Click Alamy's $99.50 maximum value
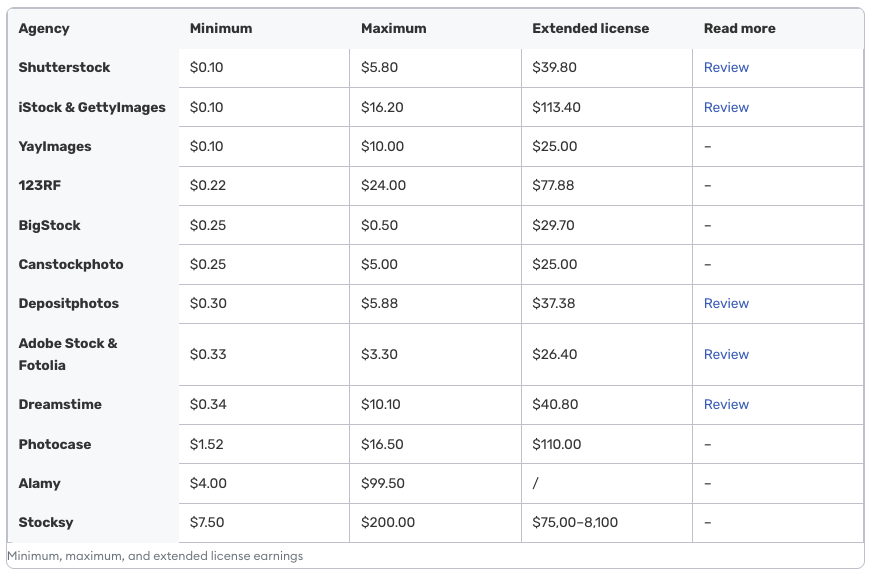 pyautogui.click(x=383, y=483)
